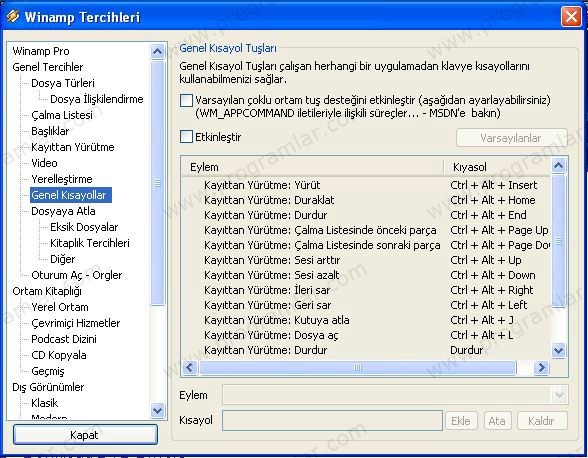Click the tree panel vertical scrollbar thumb
This screenshot has height=458, width=588.
click(x=157, y=183)
